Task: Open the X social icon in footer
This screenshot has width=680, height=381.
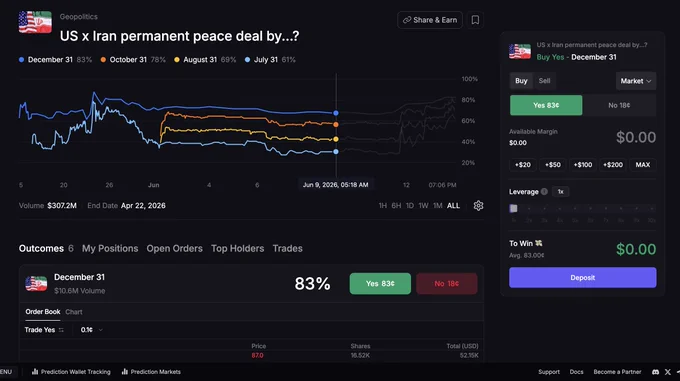Action: 668,372
